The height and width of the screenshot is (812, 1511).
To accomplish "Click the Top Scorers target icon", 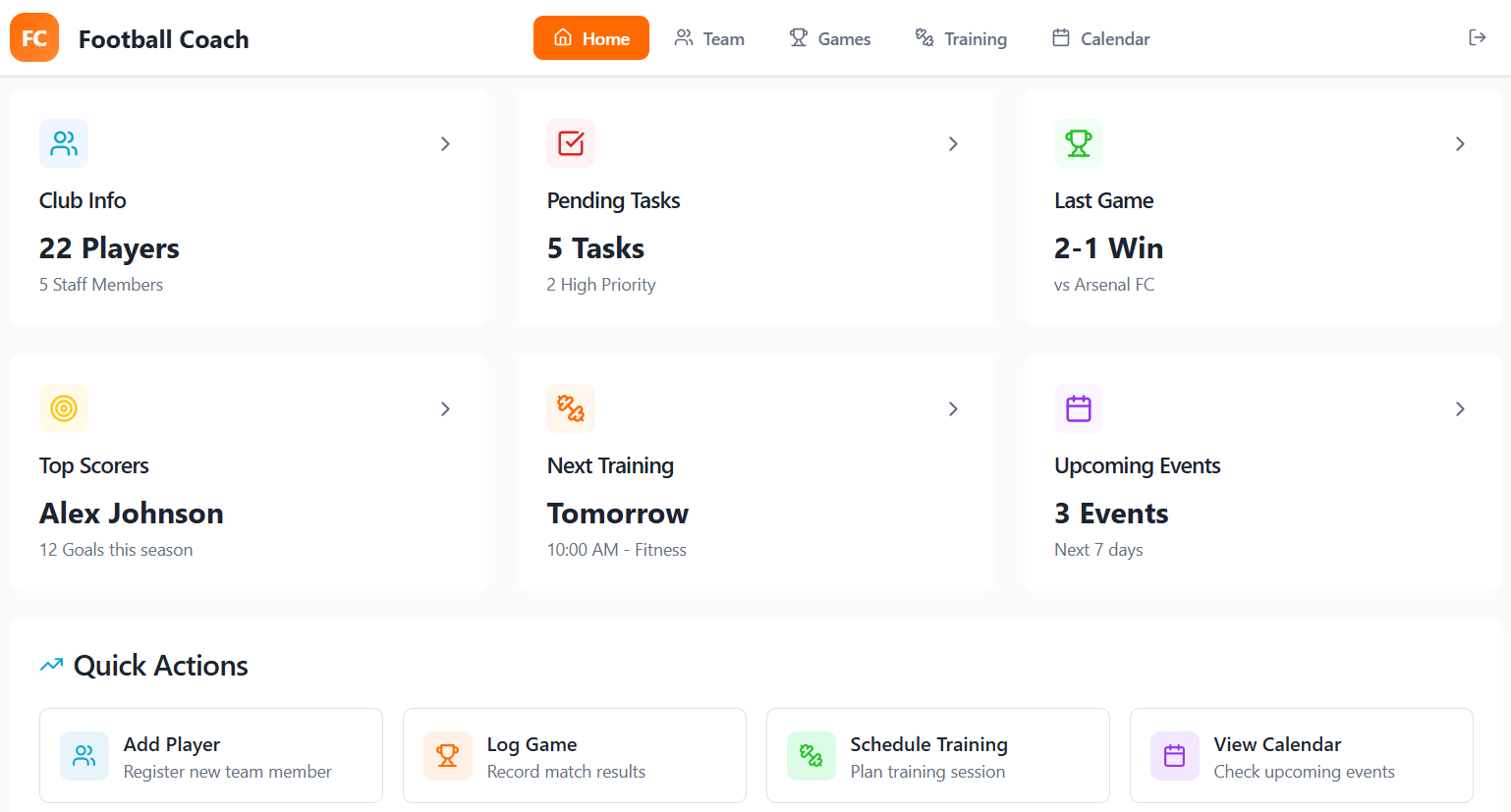I will click(64, 408).
